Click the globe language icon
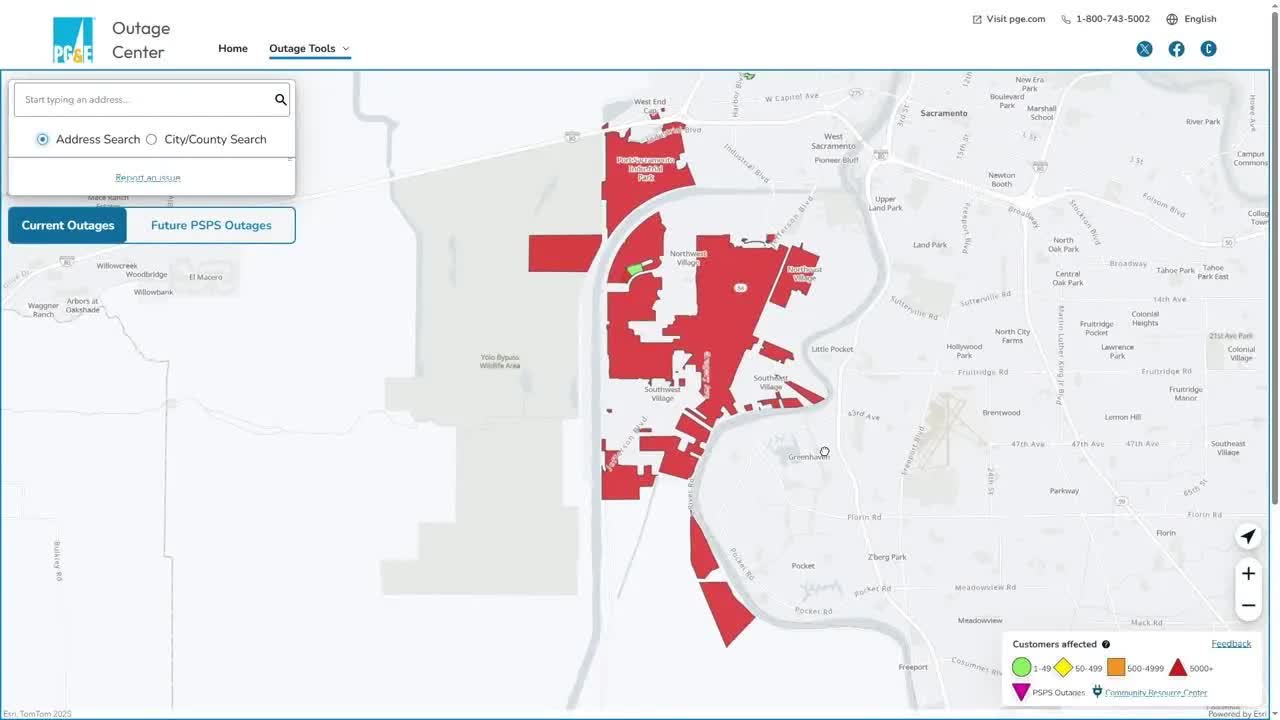This screenshot has height=720, width=1280. tap(1172, 19)
